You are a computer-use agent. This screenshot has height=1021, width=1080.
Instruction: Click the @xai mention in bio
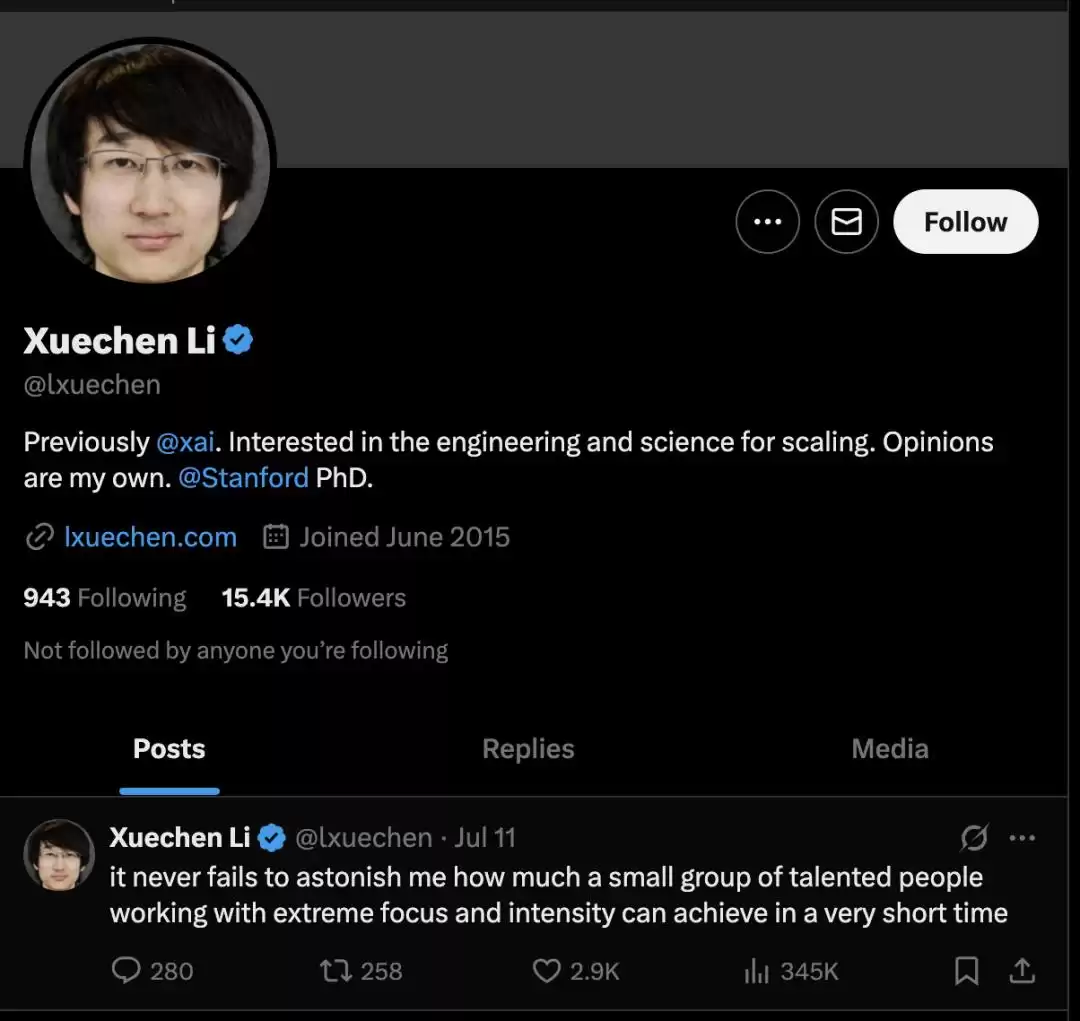pos(186,442)
